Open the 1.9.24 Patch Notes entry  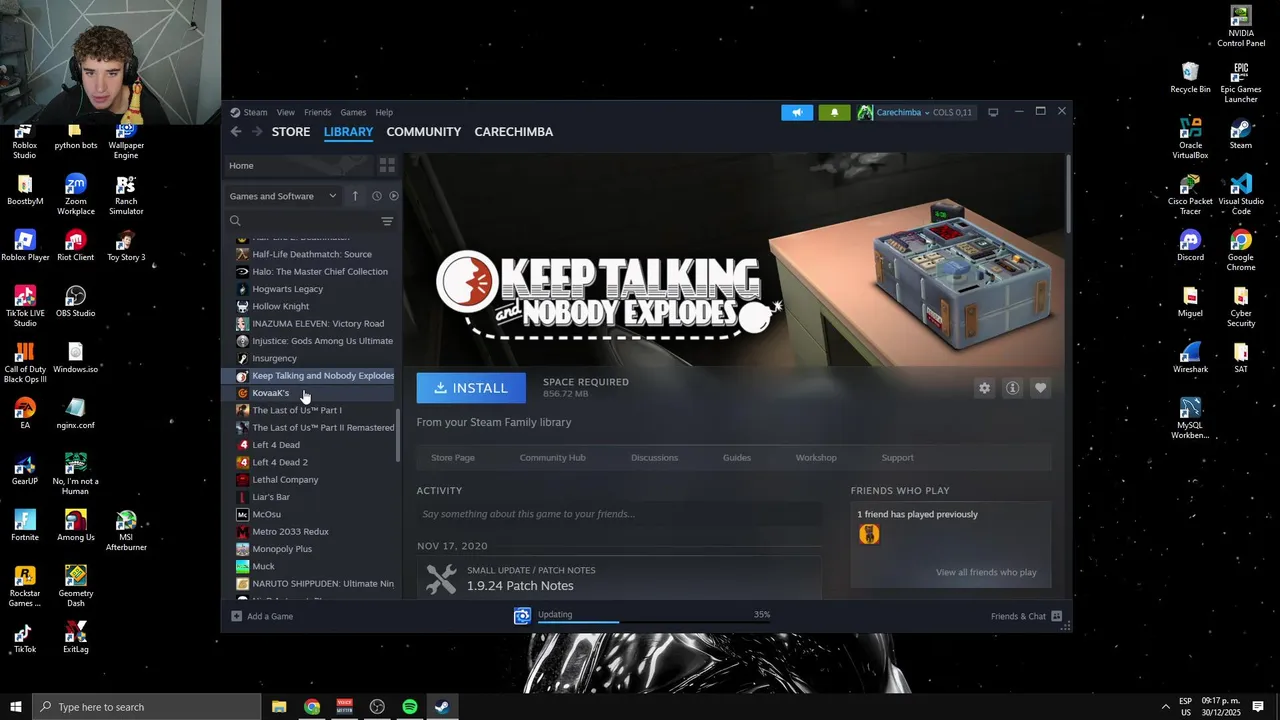(x=520, y=585)
